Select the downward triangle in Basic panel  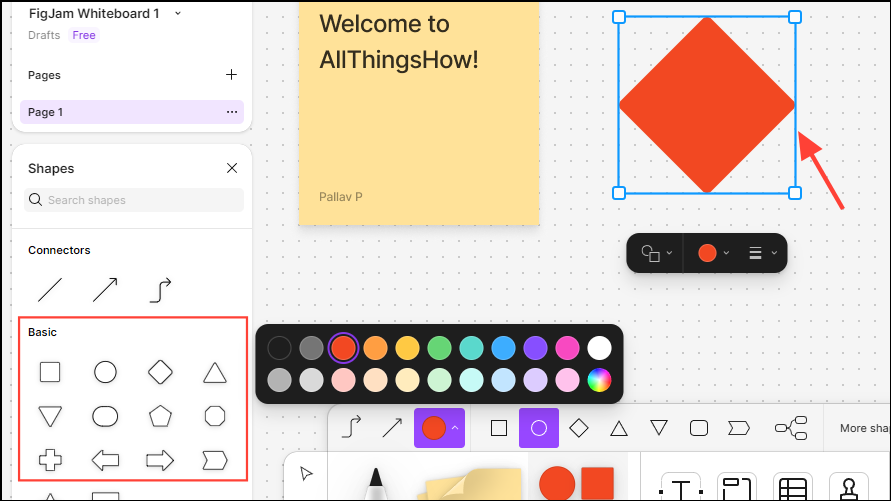click(50, 416)
